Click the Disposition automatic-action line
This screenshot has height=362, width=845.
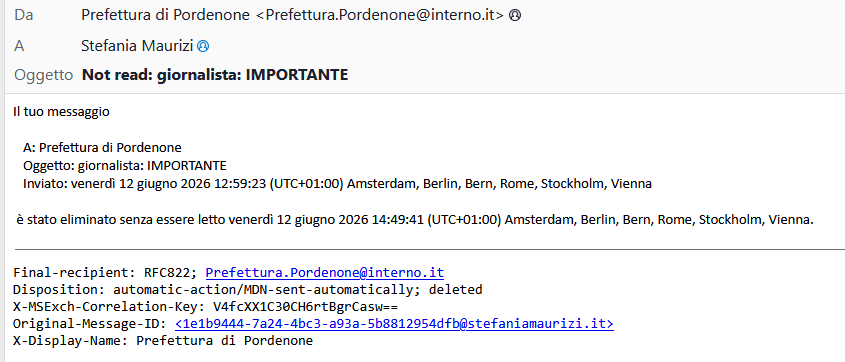tap(247, 289)
